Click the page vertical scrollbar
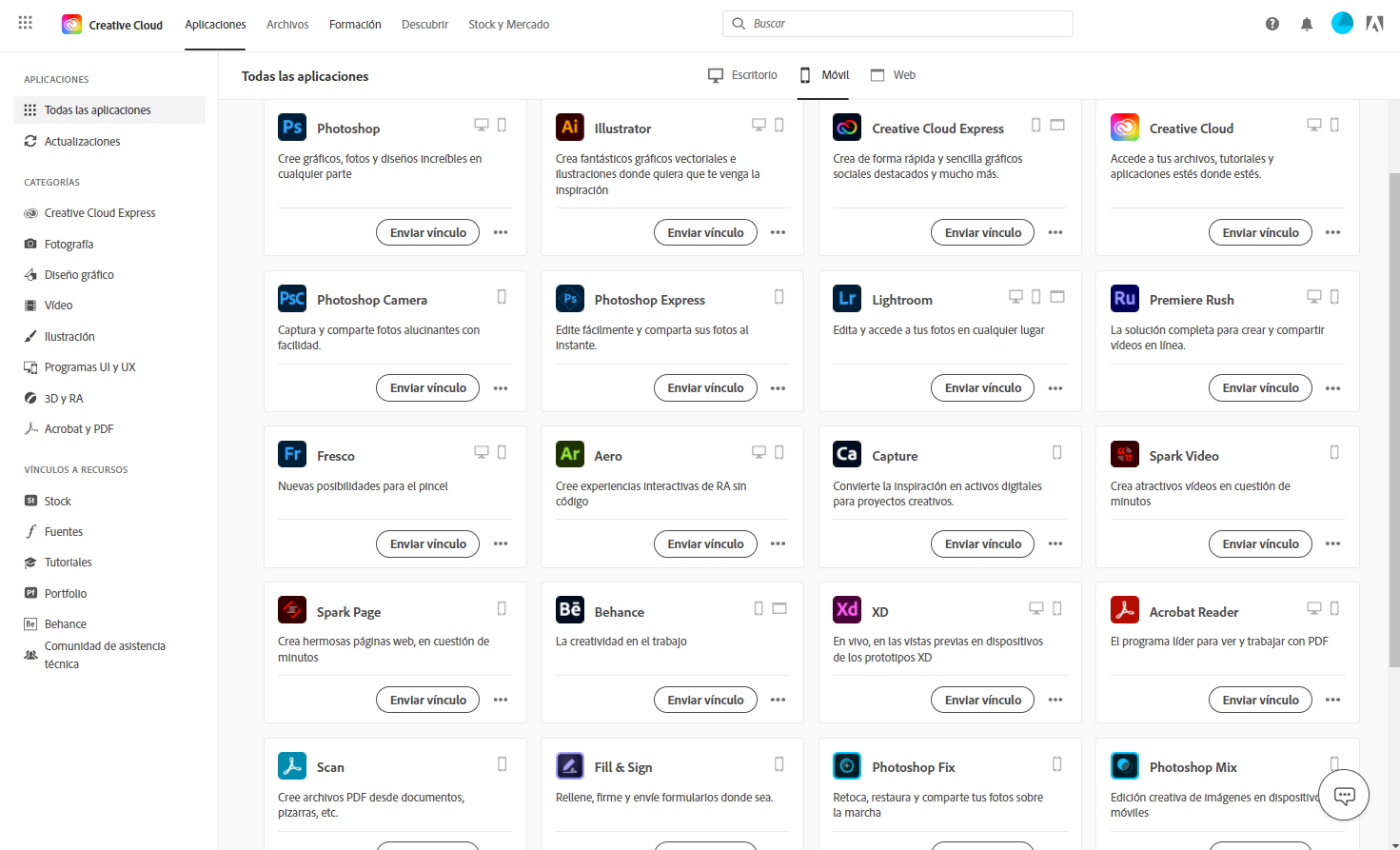 (1394, 419)
